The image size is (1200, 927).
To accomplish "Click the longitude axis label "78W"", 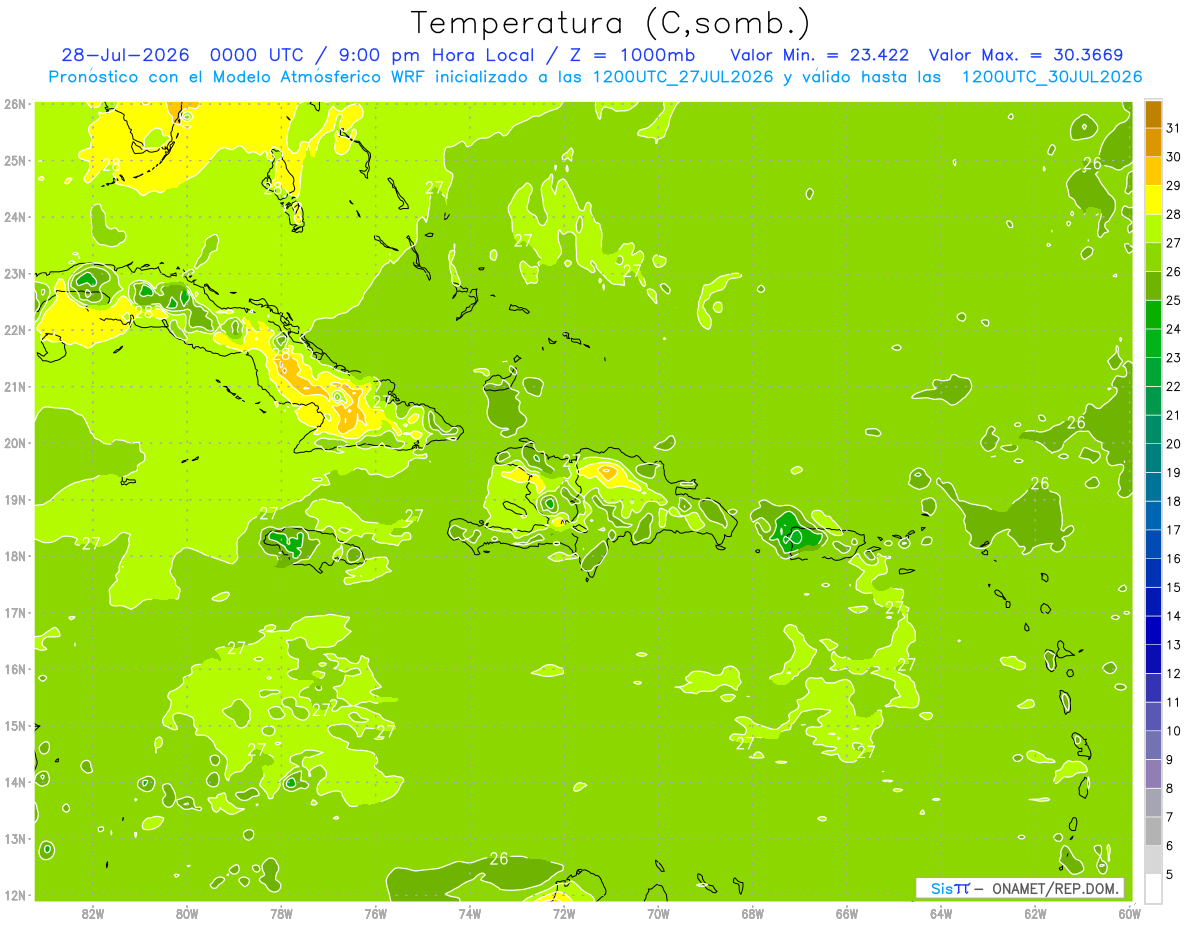I will [x=281, y=914].
